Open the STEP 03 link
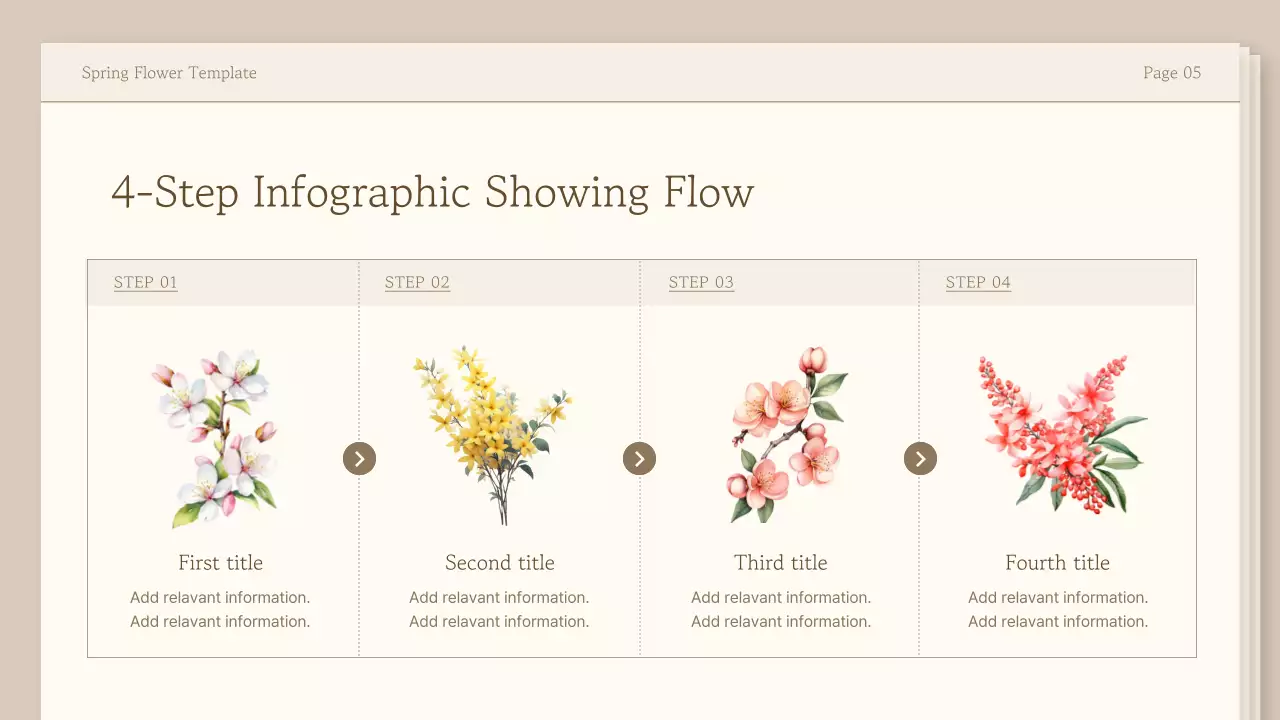The image size is (1280, 720). 701,282
